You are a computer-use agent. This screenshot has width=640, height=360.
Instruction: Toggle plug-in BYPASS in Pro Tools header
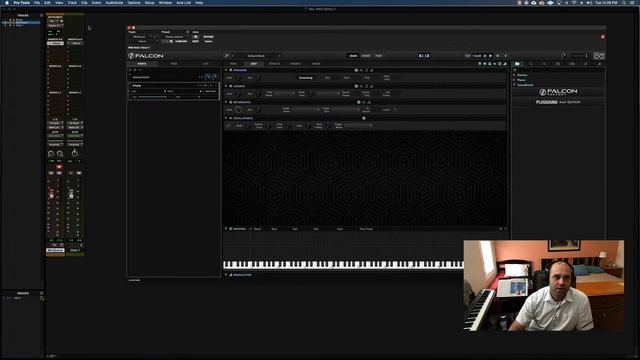click(x=208, y=37)
